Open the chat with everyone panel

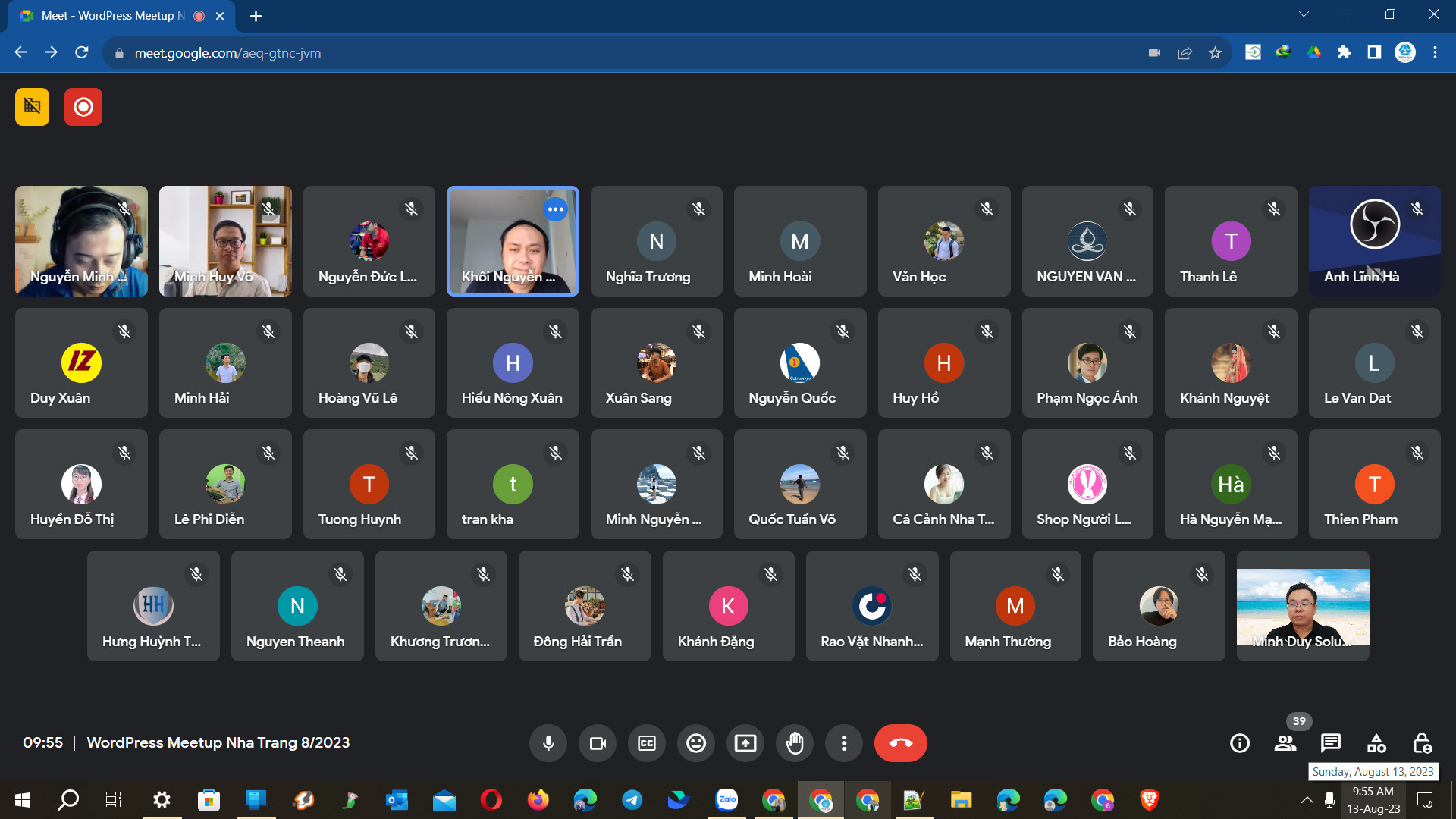tap(1331, 743)
